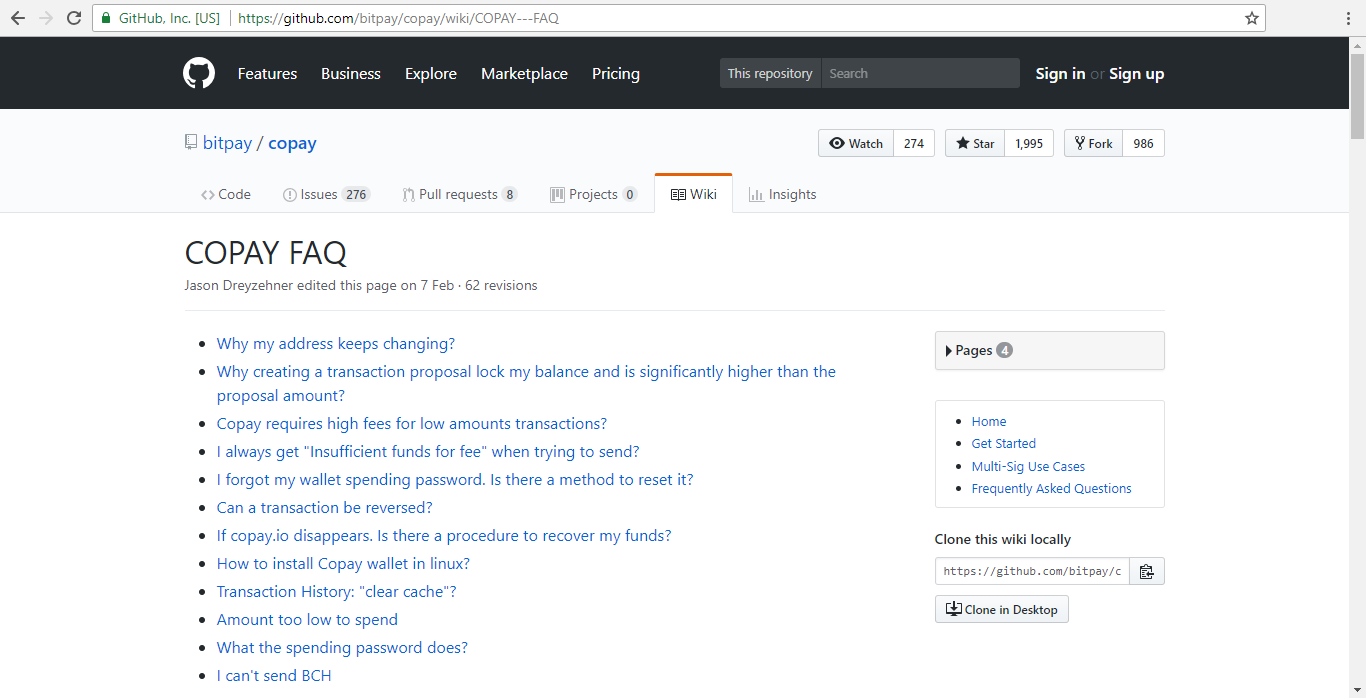
Task: Open the Business nav link
Action: tap(351, 73)
